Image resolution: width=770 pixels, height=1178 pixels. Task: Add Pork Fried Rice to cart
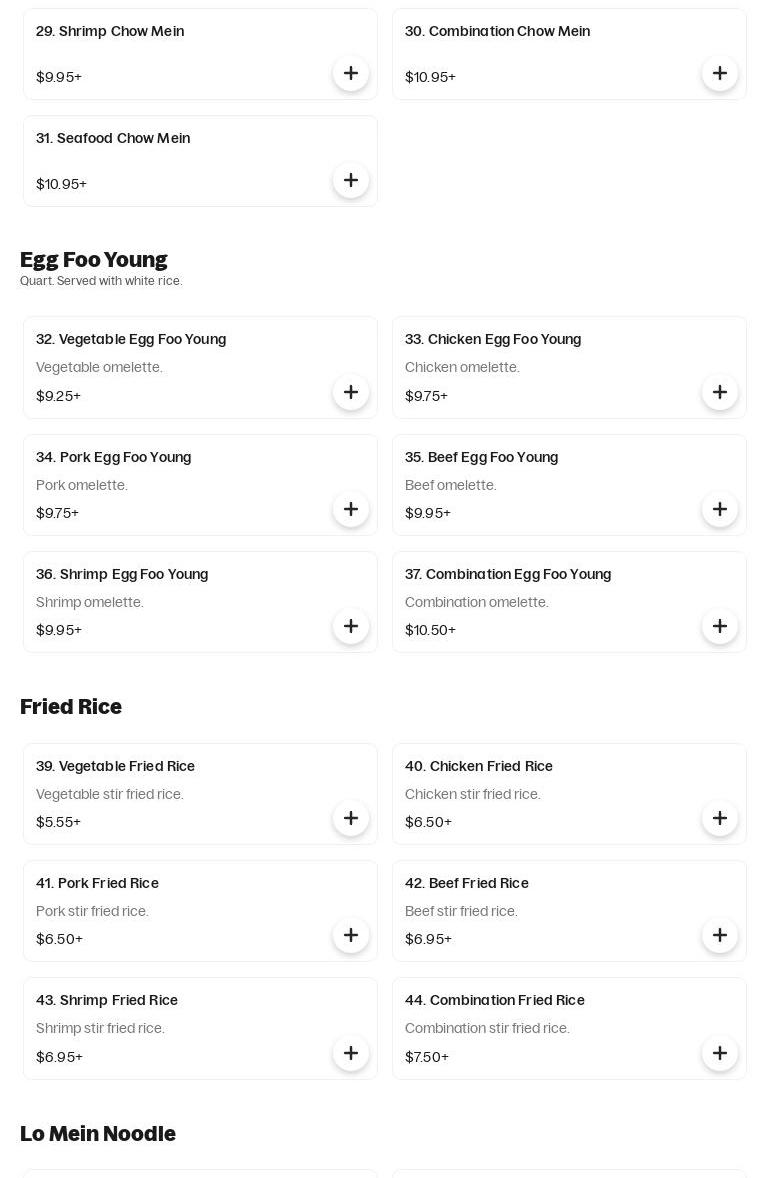(351, 935)
